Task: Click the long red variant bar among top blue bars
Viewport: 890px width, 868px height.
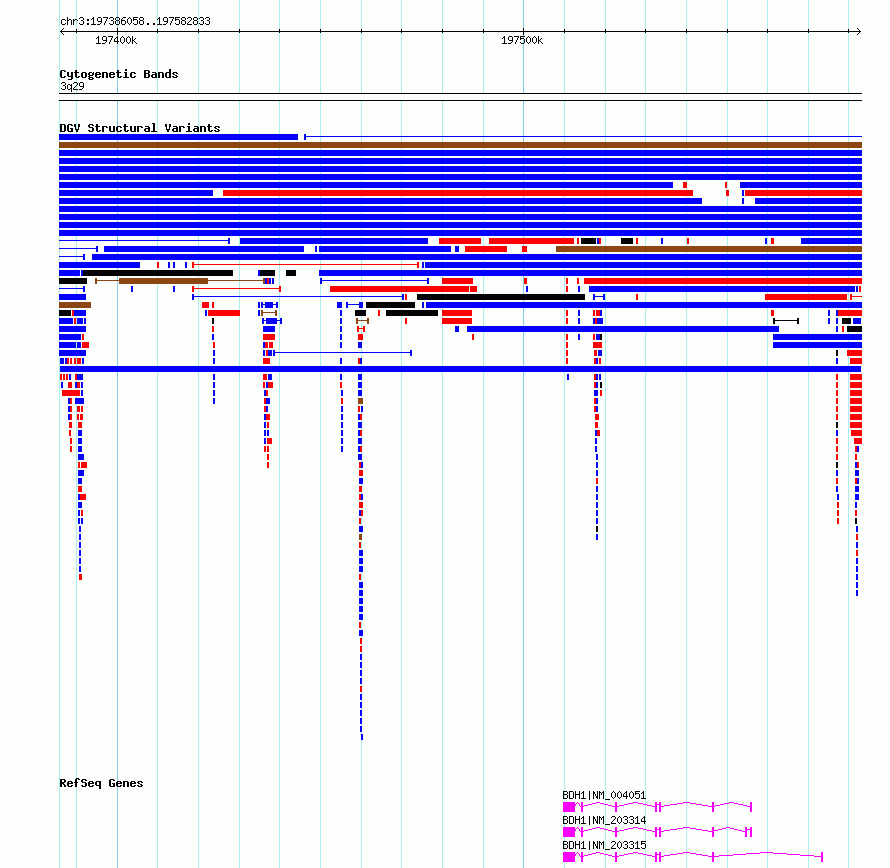Action: click(x=458, y=193)
